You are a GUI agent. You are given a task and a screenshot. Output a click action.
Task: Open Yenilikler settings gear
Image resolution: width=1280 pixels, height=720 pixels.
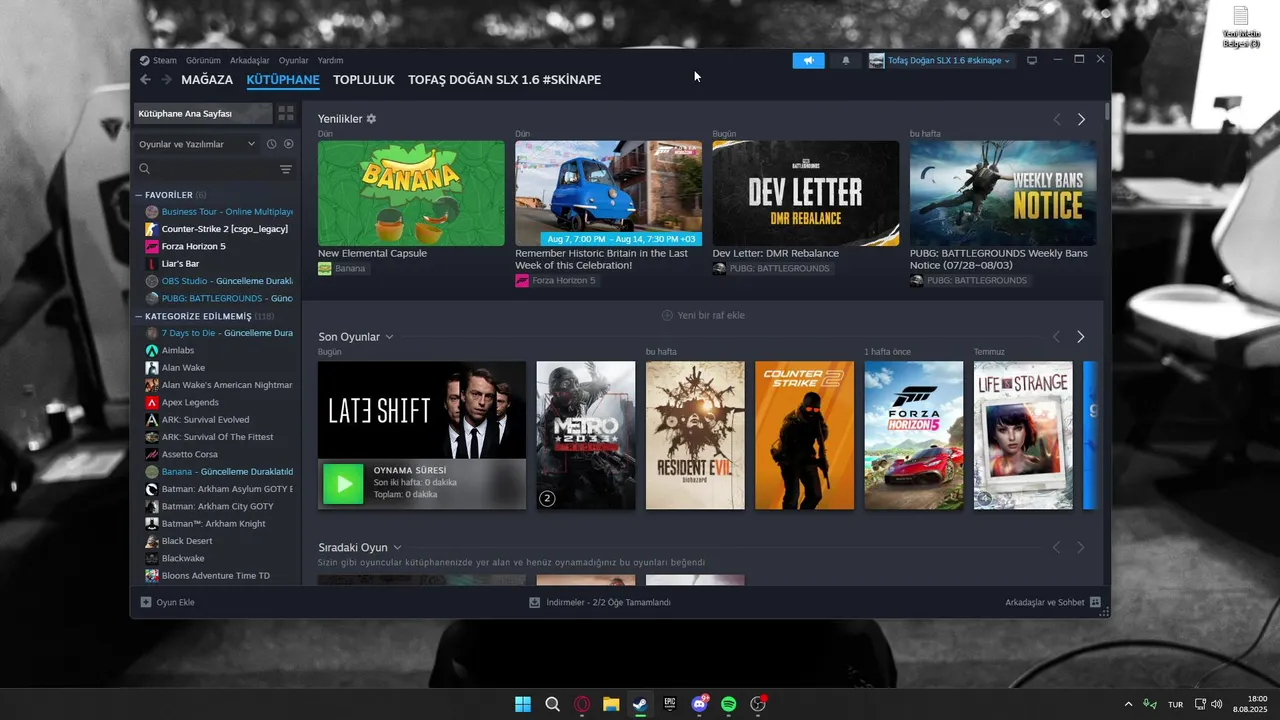point(371,118)
